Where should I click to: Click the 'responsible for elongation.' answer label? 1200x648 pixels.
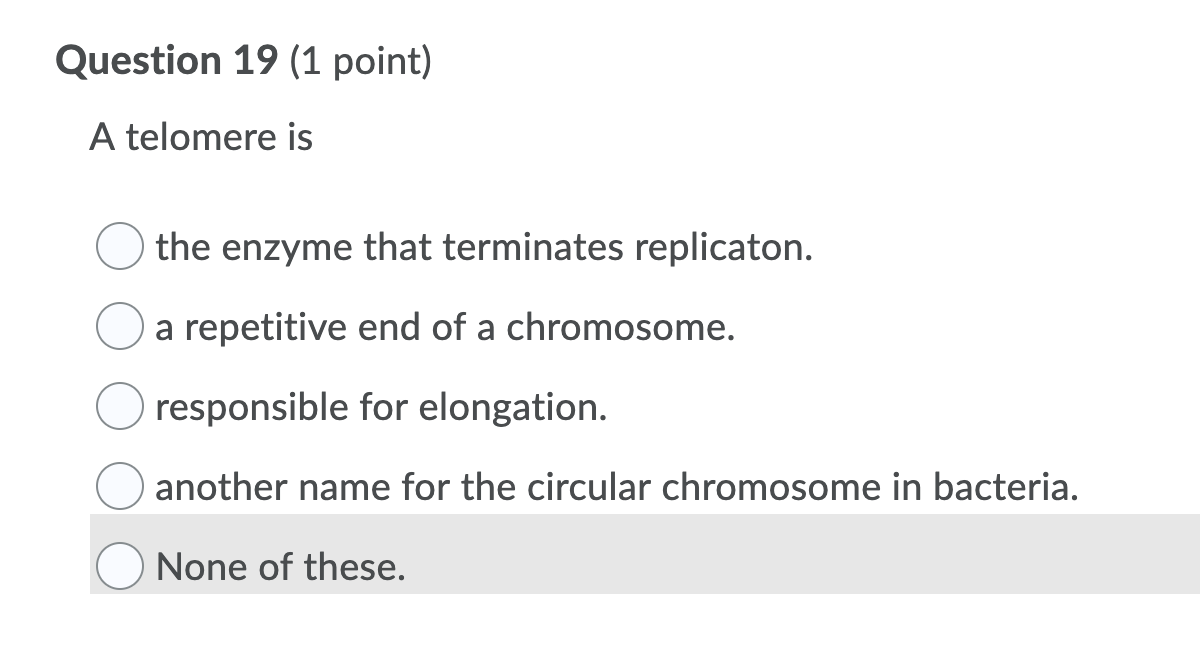tap(381, 408)
